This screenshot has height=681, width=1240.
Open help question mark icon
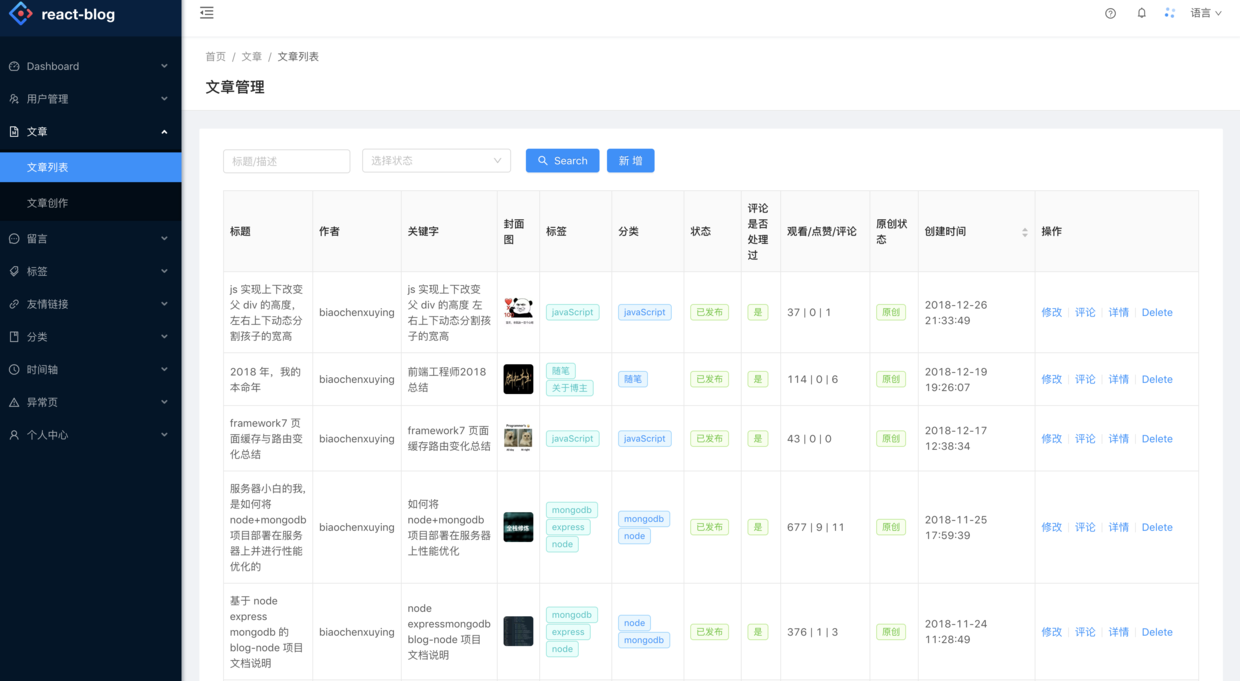(1110, 14)
